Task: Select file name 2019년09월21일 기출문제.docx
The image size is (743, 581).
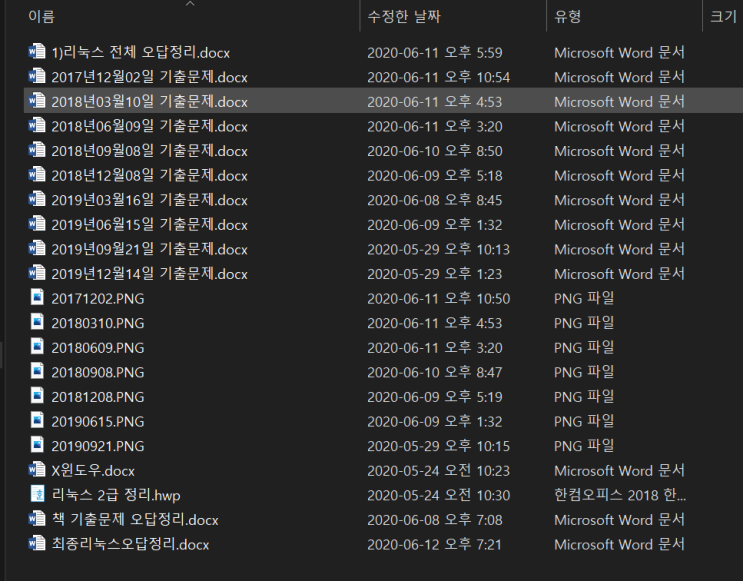Action: [149, 249]
